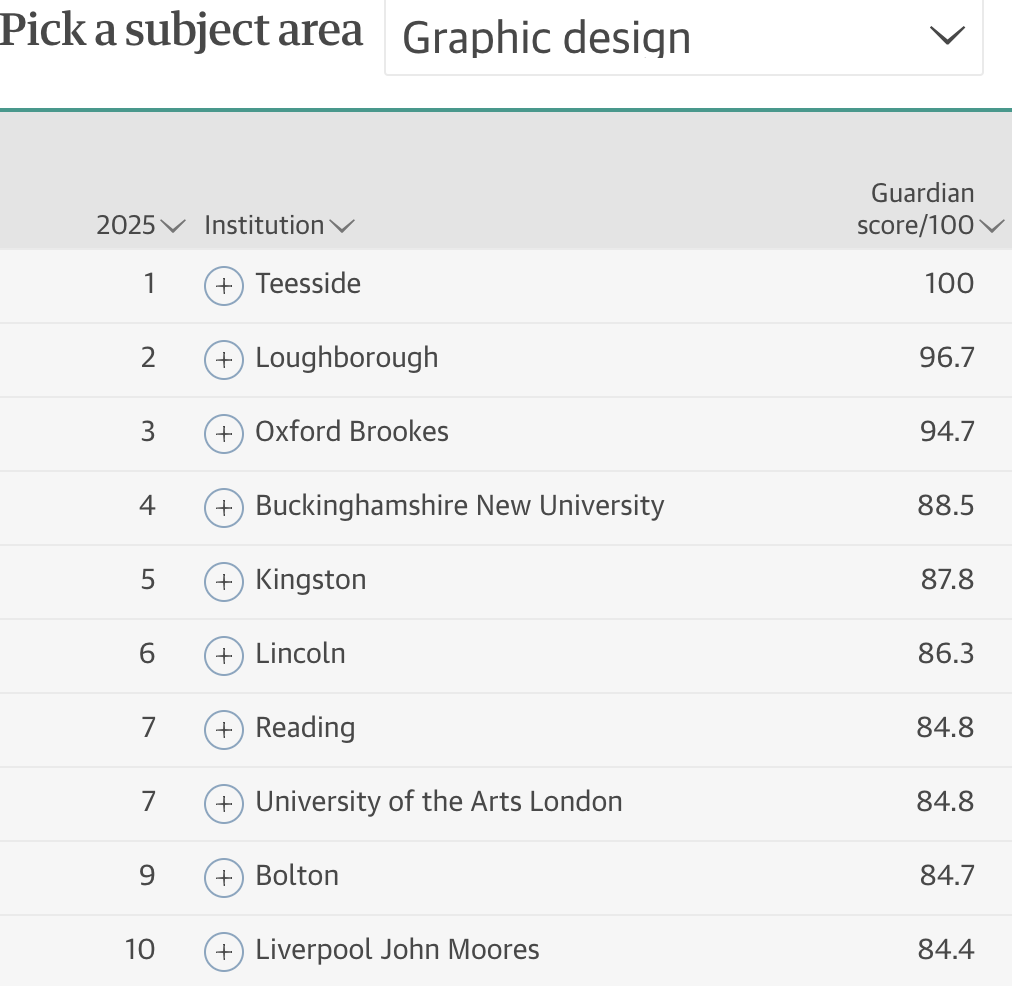
Task: Click the Kingston institution name
Action: click(310, 580)
